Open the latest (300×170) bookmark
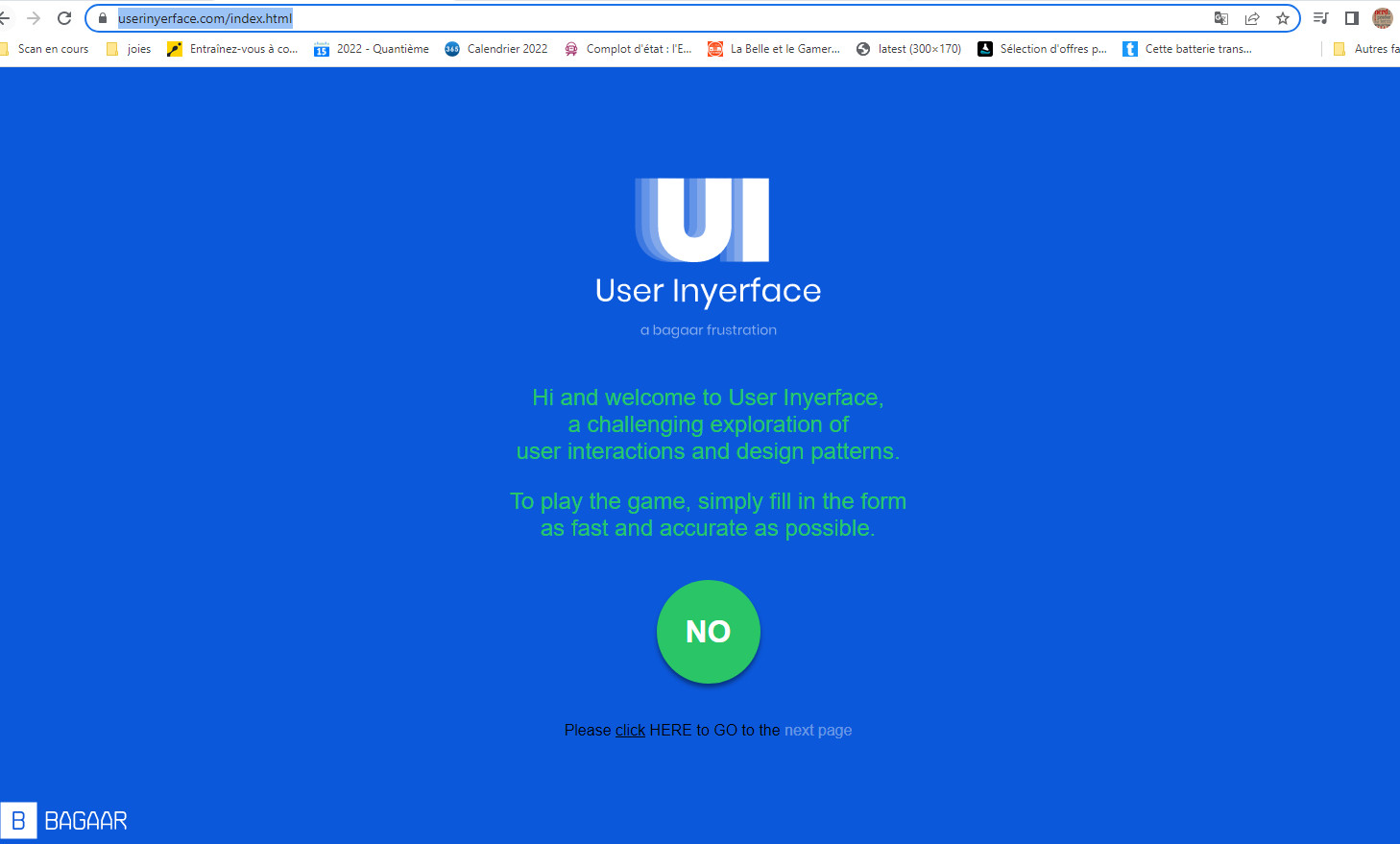1400x844 pixels. (x=908, y=49)
